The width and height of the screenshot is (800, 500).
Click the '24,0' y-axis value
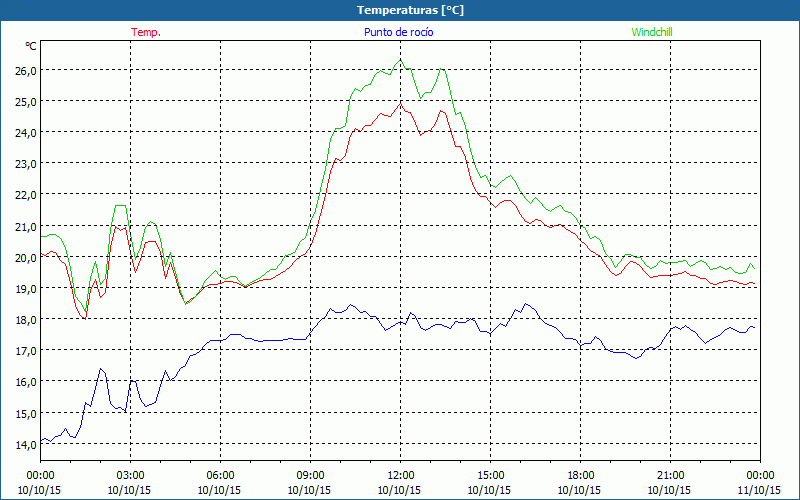(27, 133)
